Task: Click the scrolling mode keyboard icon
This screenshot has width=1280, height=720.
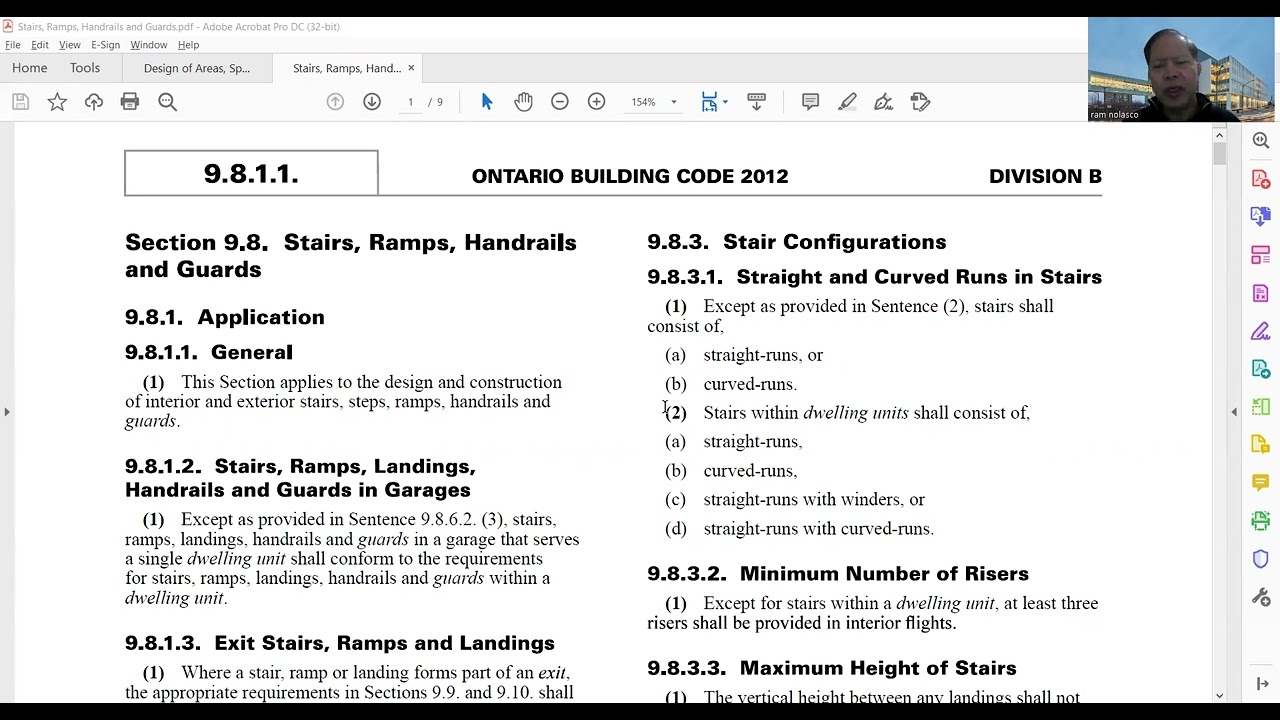Action: click(756, 102)
